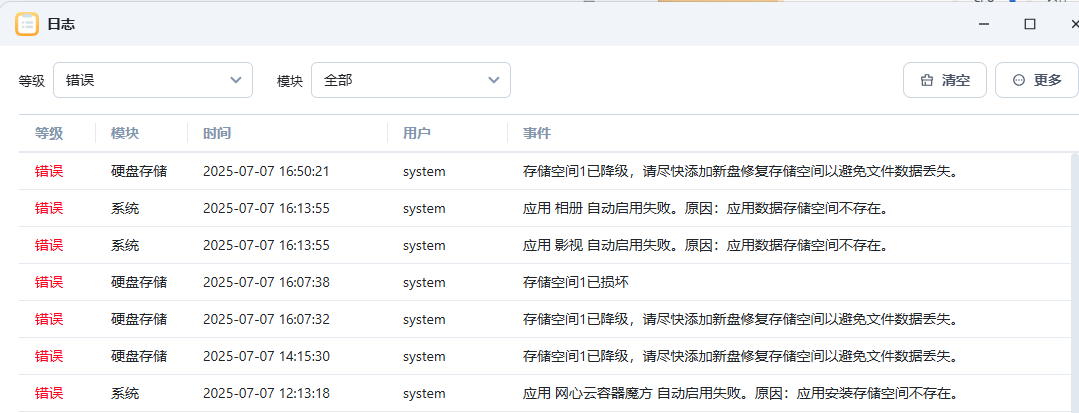Select the log row for 应用 相册 自动启用失败
The width and height of the screenshot is (1079, 413).
544,209
